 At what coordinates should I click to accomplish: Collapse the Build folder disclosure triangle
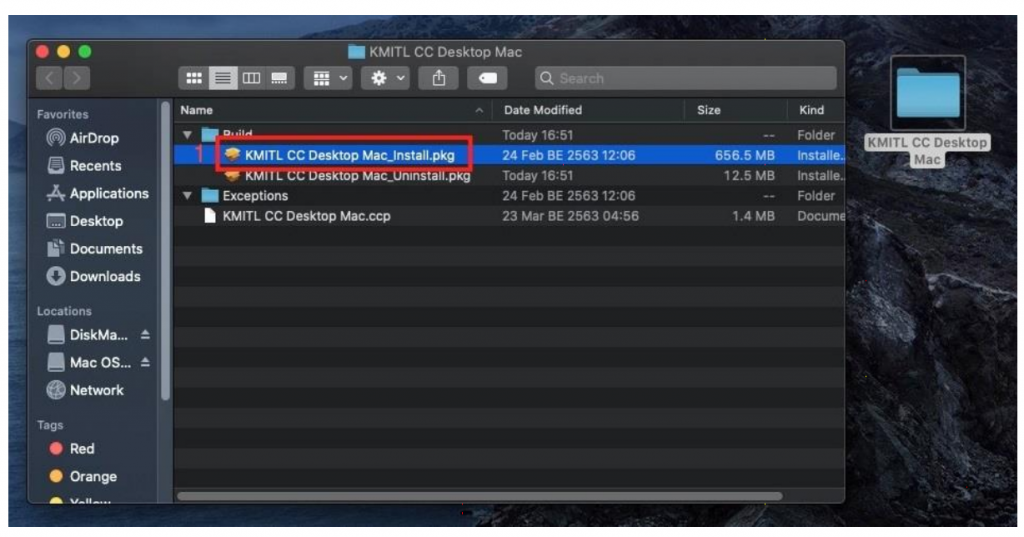point(187,135)
